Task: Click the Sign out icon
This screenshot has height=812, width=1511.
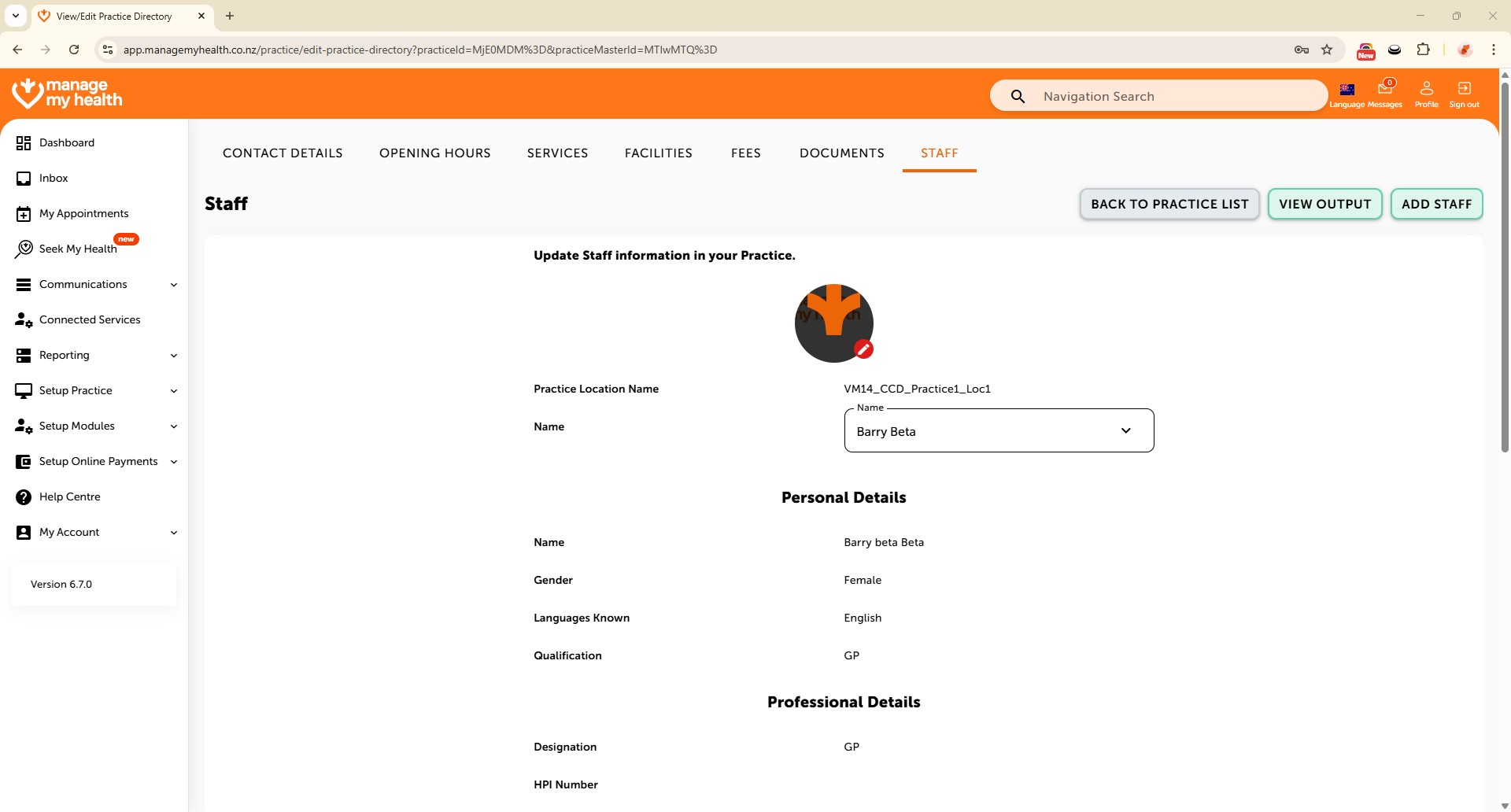Action: pos(1464,89)
